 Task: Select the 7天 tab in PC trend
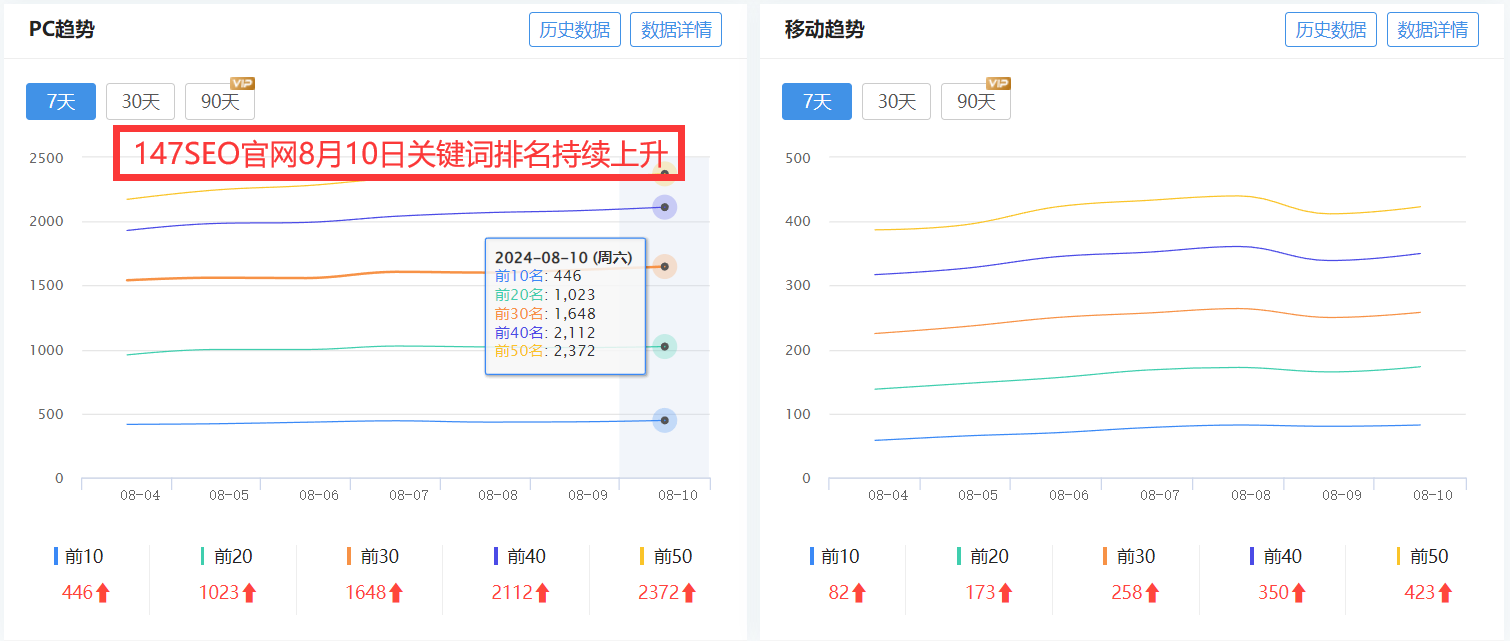point(61,101)
